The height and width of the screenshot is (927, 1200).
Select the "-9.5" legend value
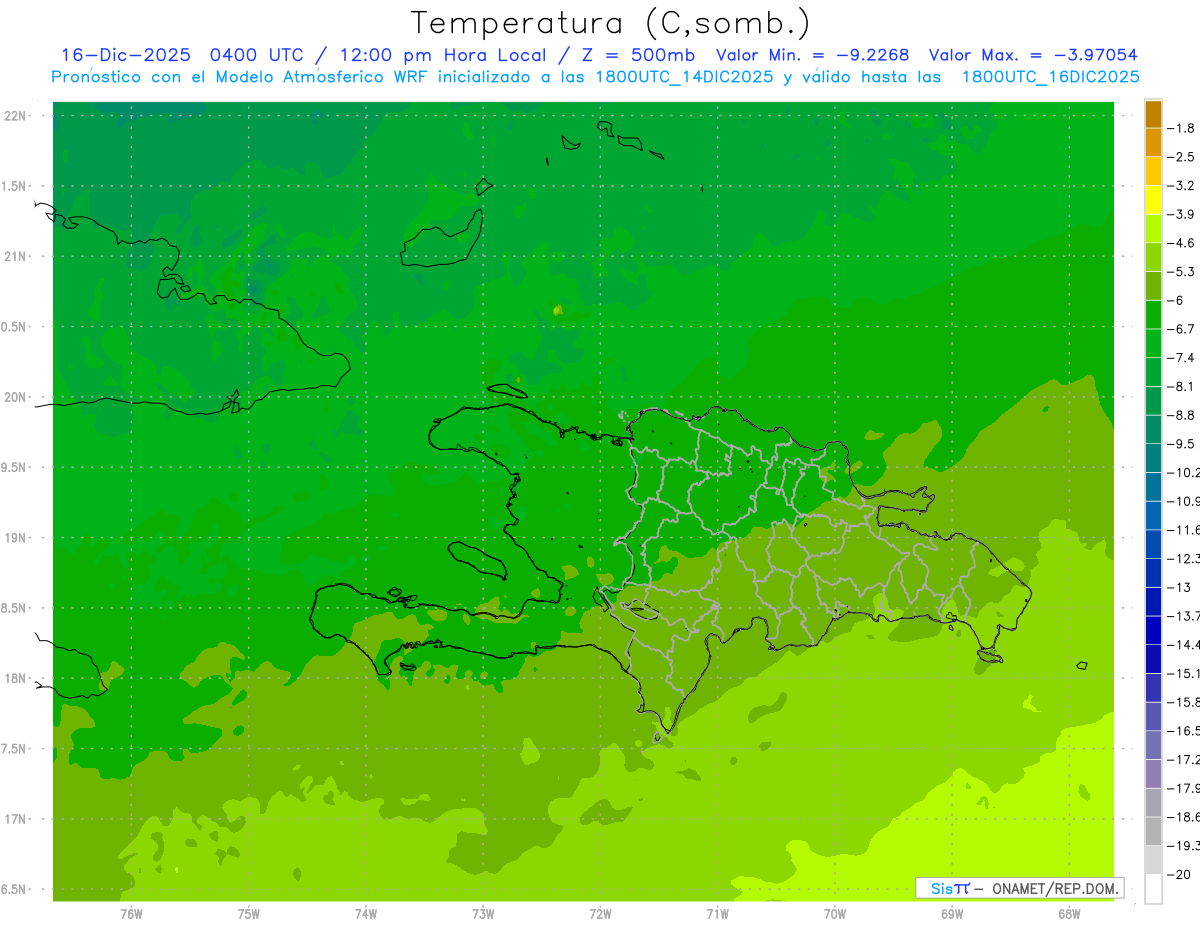tap(1180, 444)
